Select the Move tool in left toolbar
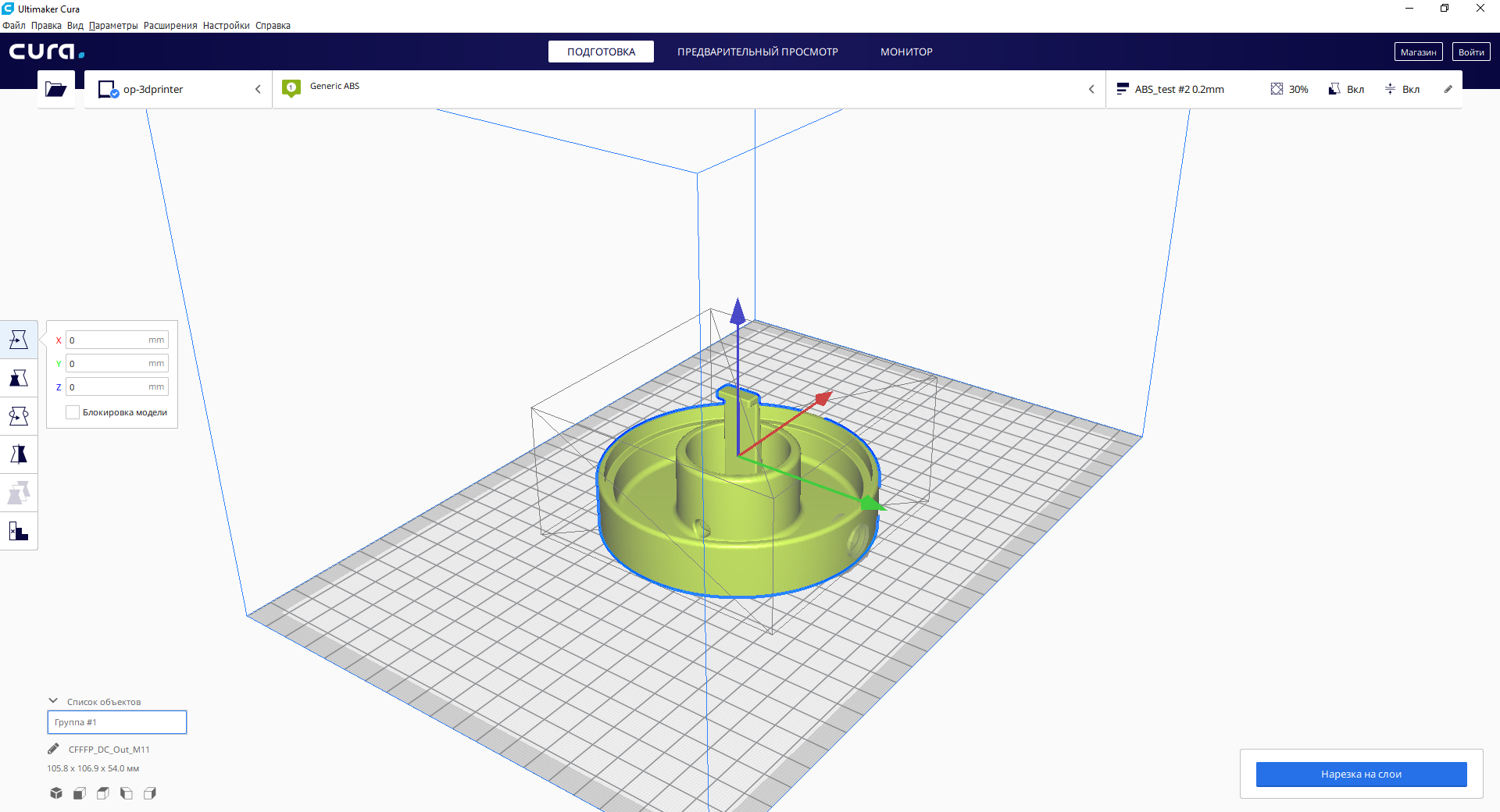The height and width of the screenshot is (812, 1500). [19, 340]
